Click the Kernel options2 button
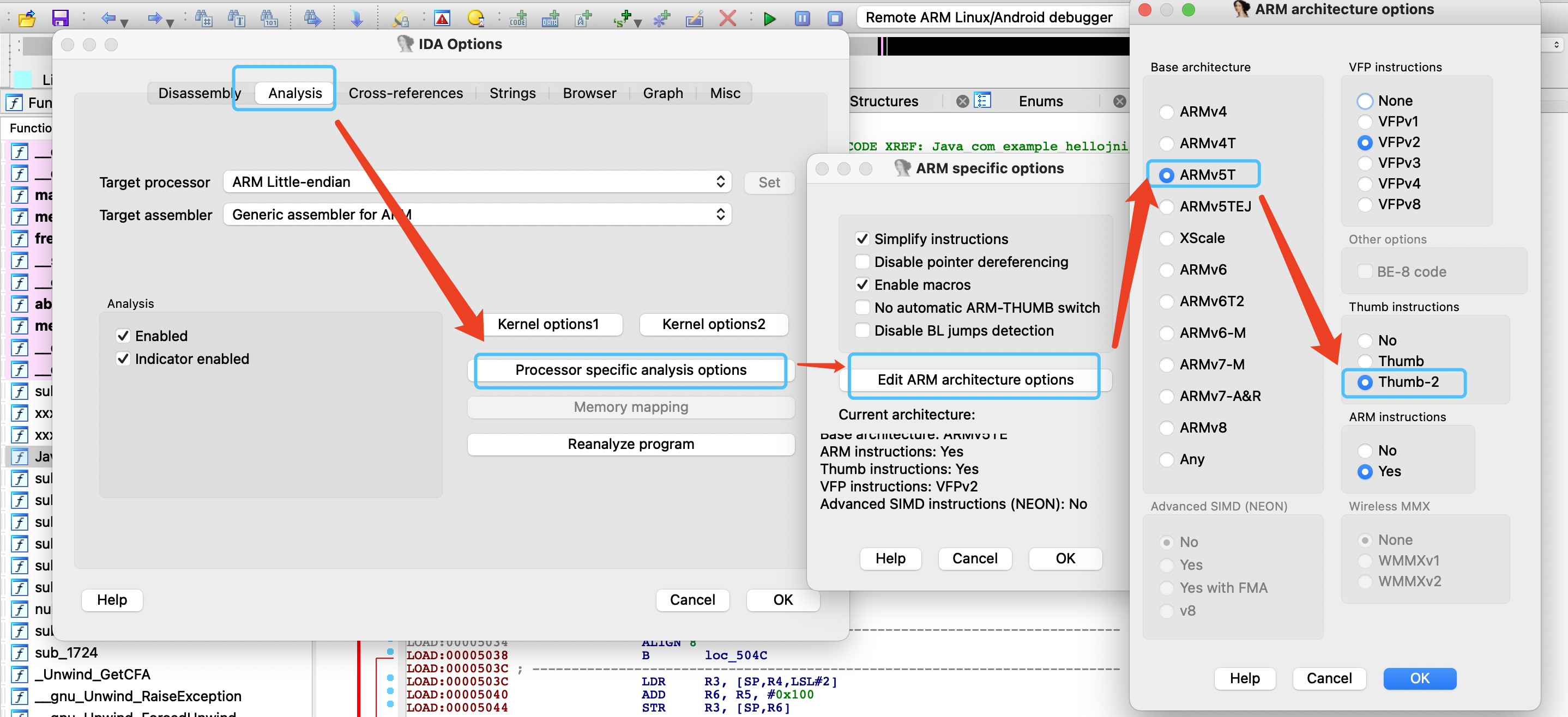Image resolution: width=1568 pixels, height=717 pixels. coord(713,324)
